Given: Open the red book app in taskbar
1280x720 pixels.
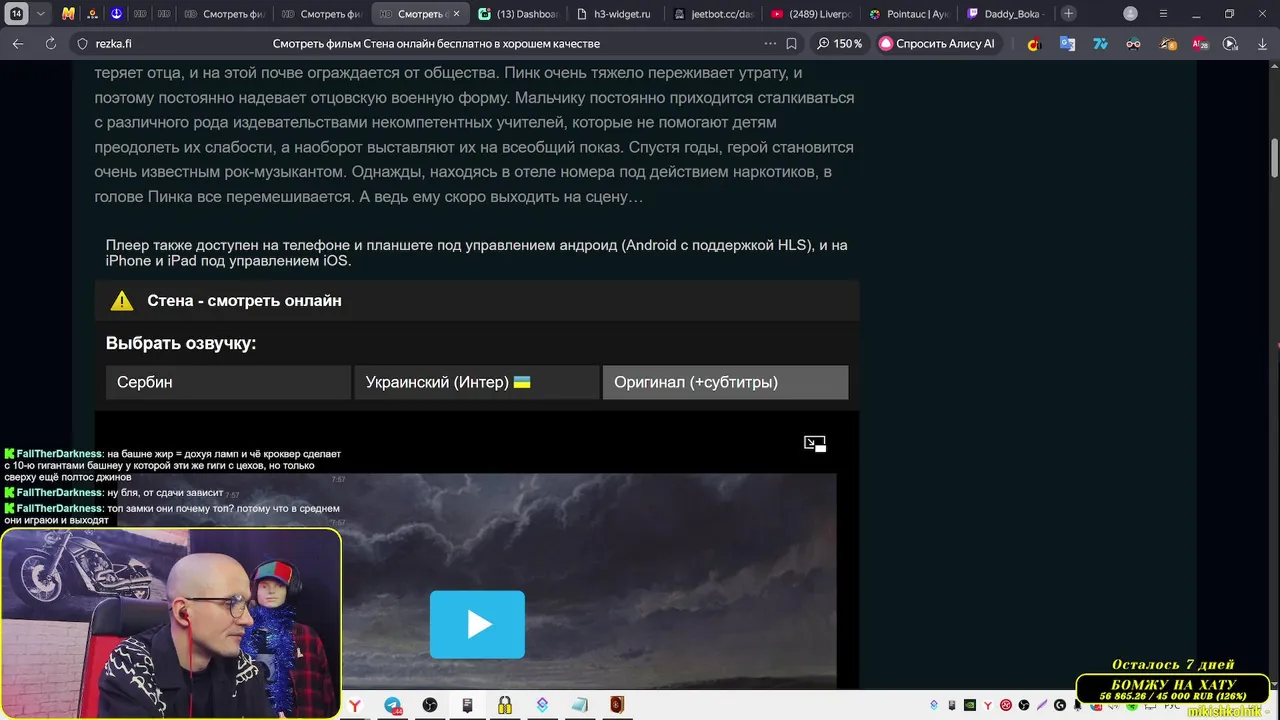Looking at the screenshot, I should [616, 706].
